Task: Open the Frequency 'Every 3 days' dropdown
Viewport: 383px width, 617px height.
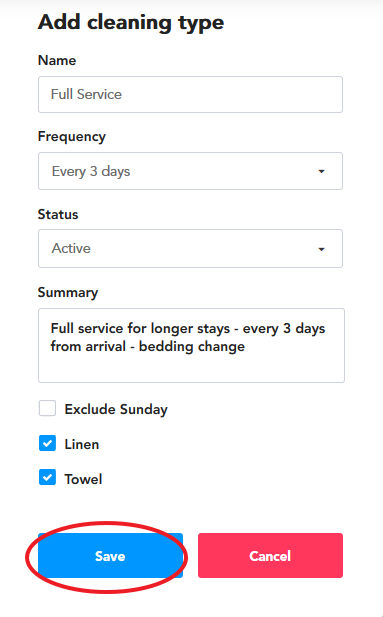Action: 190,171
